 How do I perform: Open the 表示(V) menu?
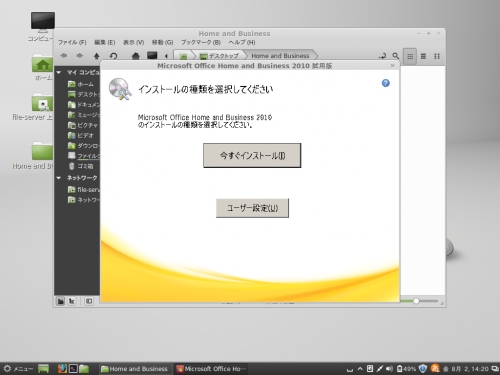click(133, 42)
